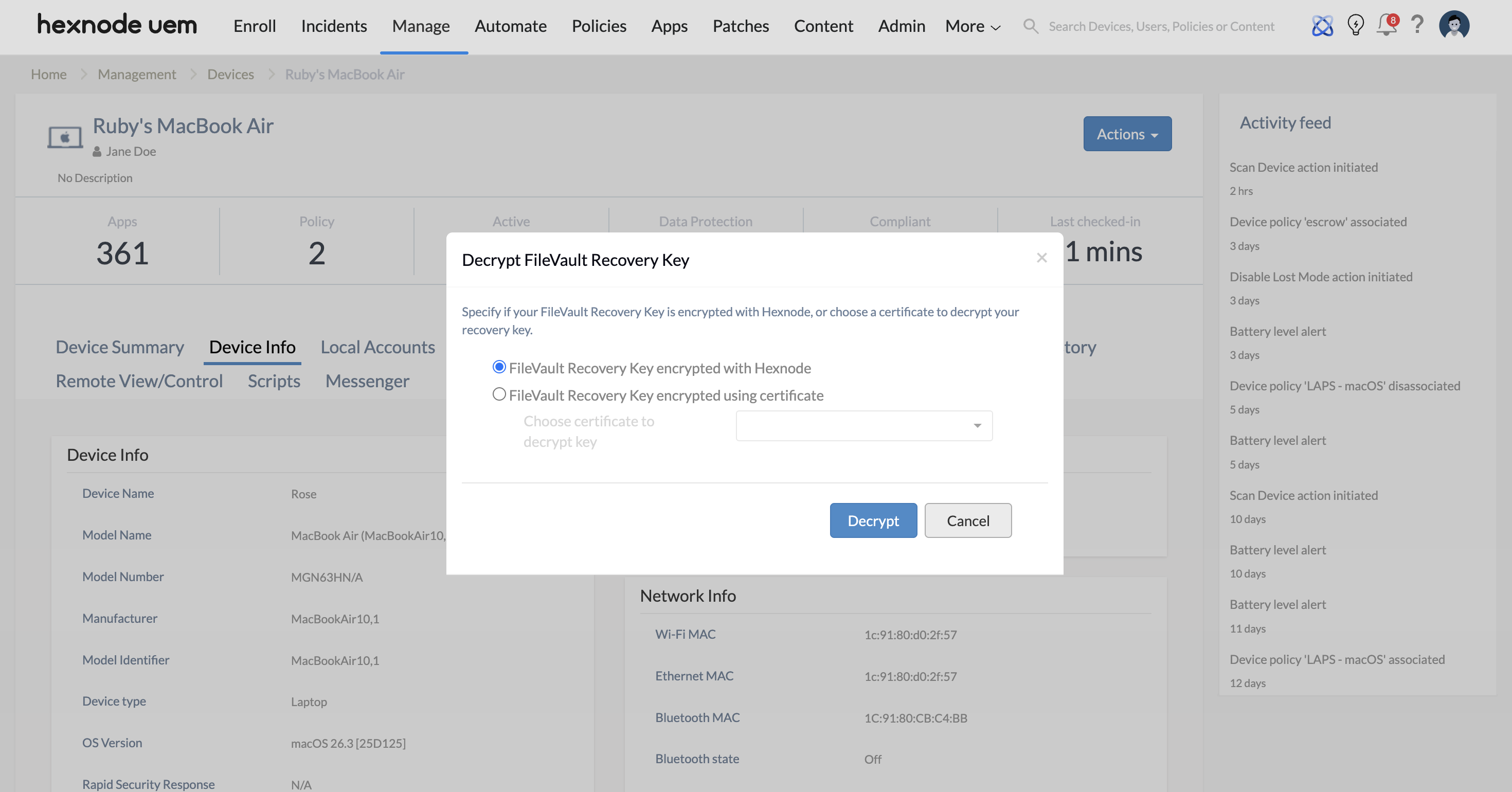The width and height of the screenshot is (1512, 792).
Task: Click the search magnifier icon
Action: click(x=1030, y=26)
